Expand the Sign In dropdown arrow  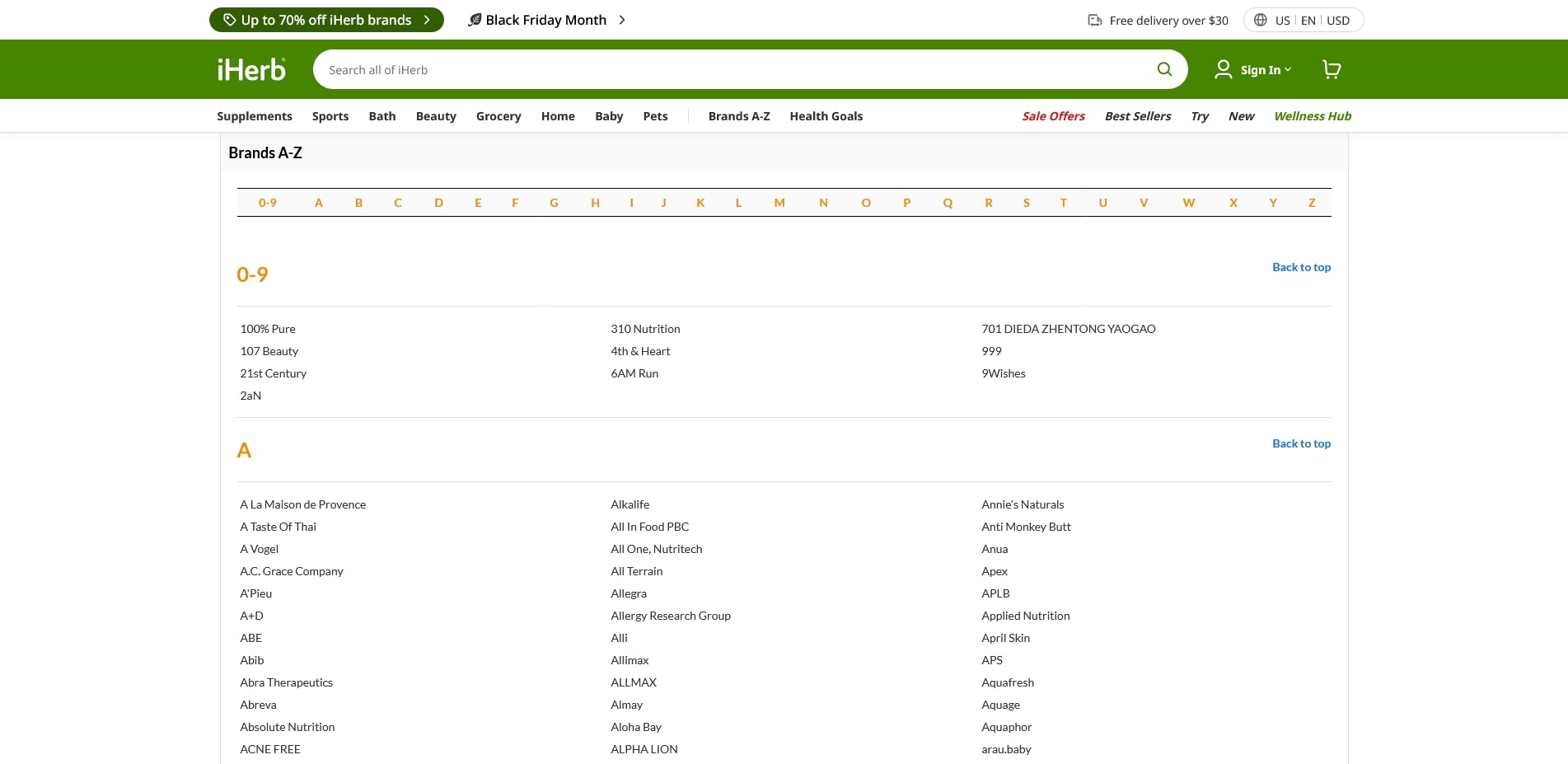pyautogui.click(x=1288, y=69)
